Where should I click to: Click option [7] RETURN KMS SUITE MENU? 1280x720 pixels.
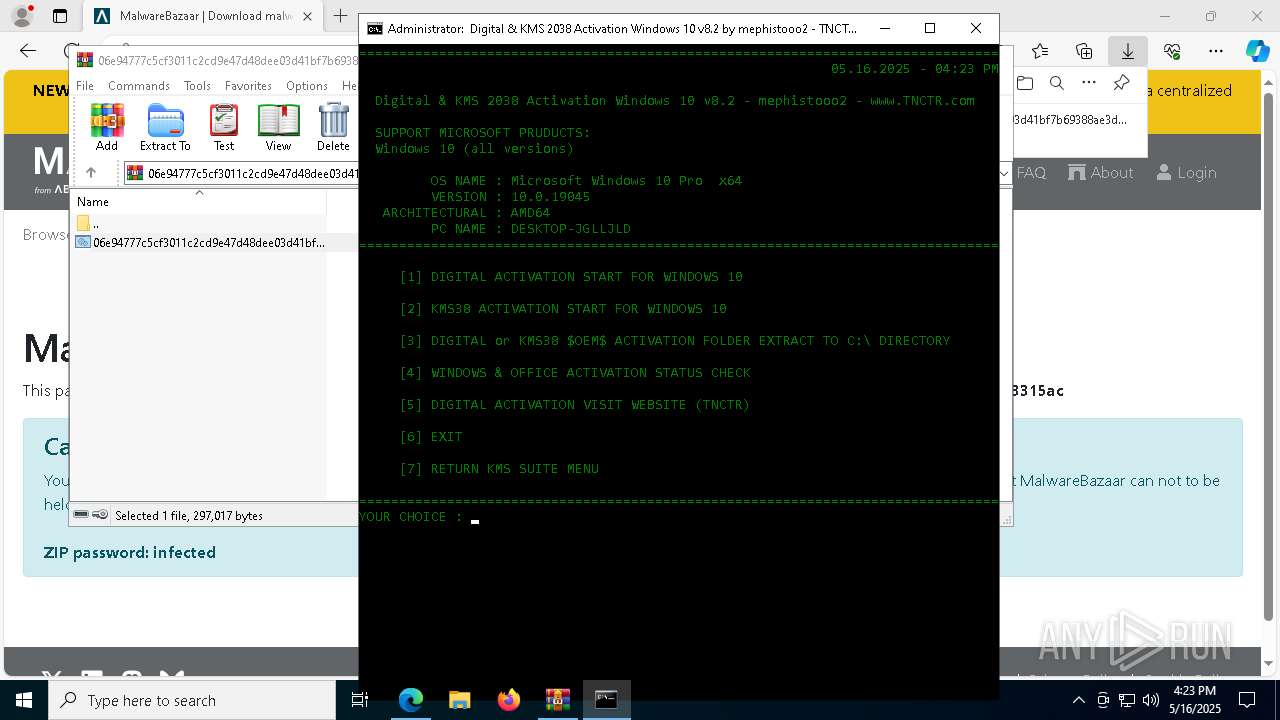pyautogui.click(x=499, y=469)
